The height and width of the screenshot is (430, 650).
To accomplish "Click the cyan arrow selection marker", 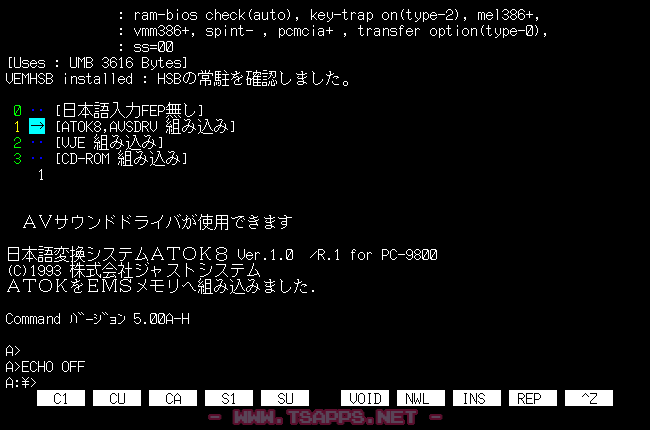I will tap(37, 126).
